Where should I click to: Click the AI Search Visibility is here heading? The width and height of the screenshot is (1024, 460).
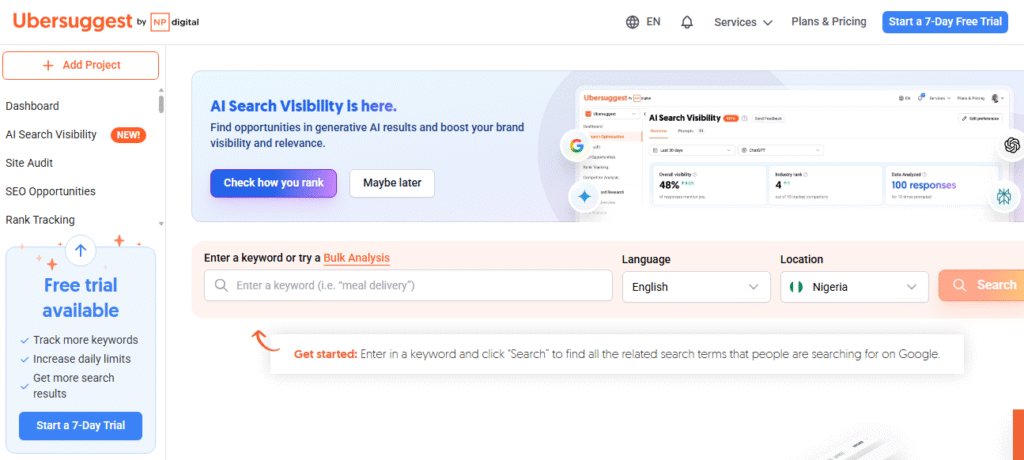point(304,107)
